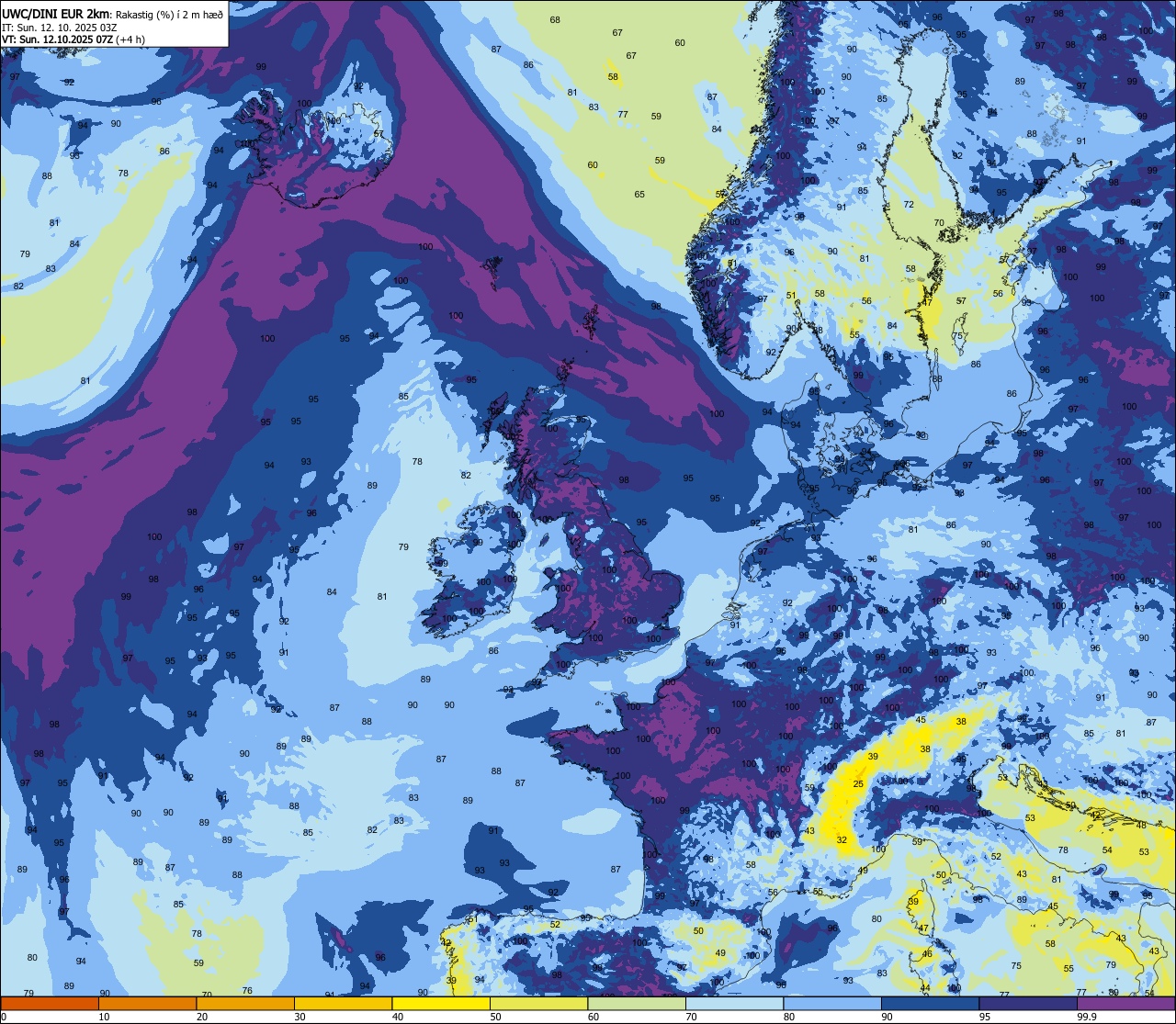The width and height of the screenshot is (1176, 1024).
Task: Click the map value '68' in the pale green area
Action: [555, 20]
